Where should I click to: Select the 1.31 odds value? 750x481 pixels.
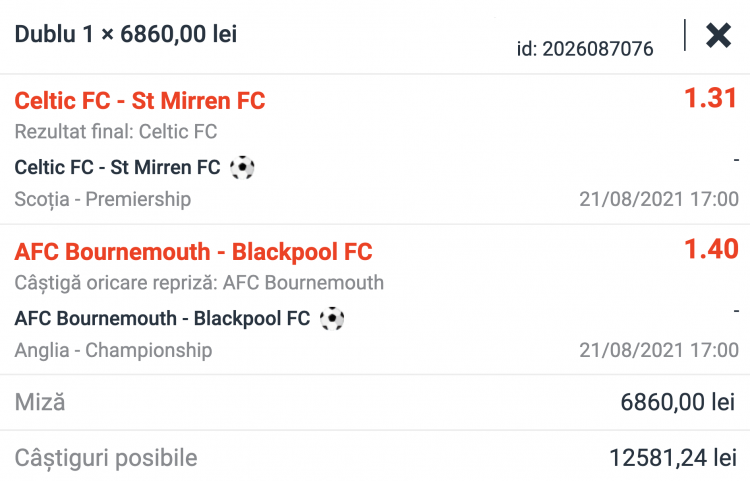point(710,98)
